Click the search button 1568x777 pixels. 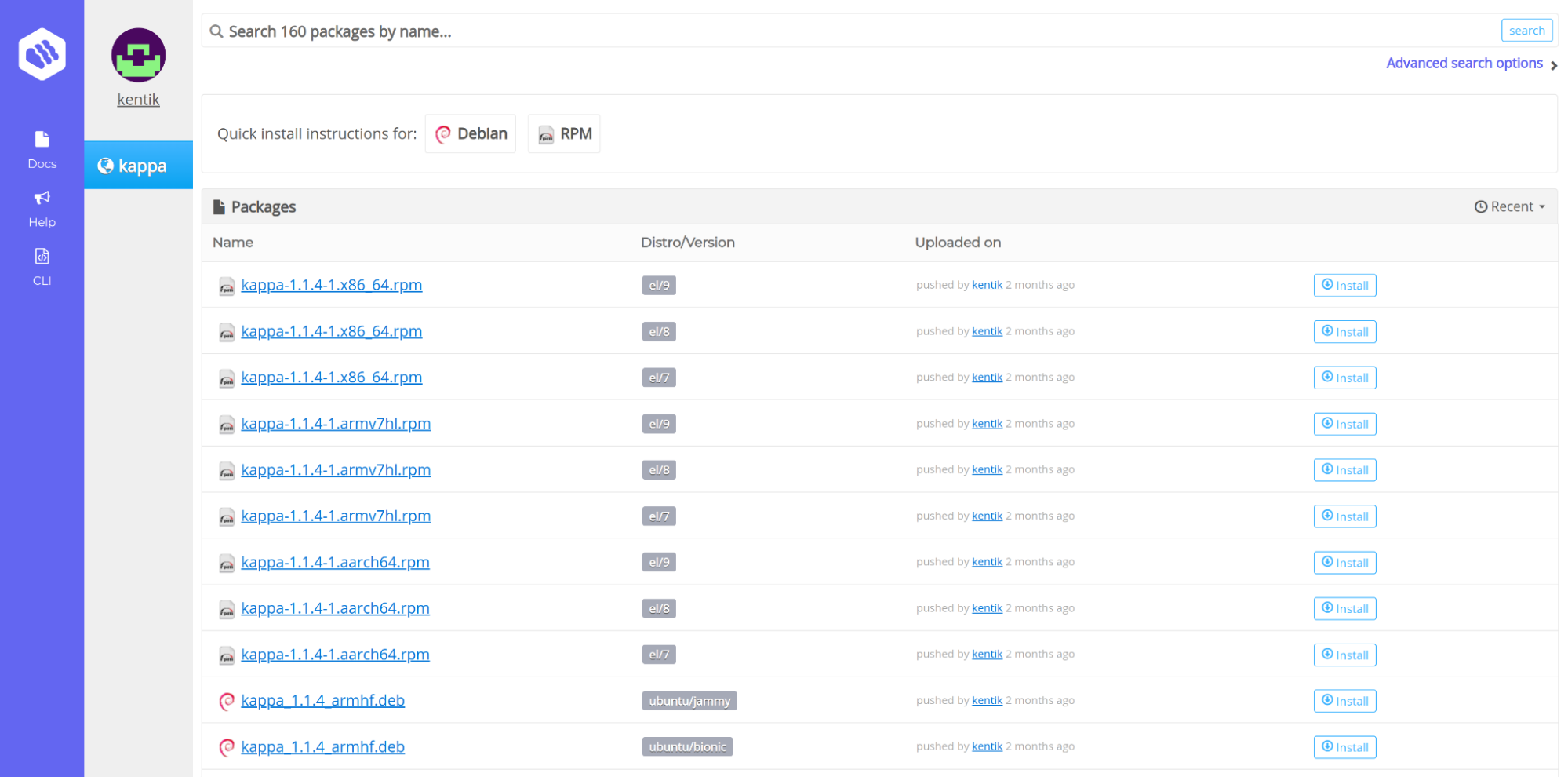pyautogui.click(x=1526, y=31)
